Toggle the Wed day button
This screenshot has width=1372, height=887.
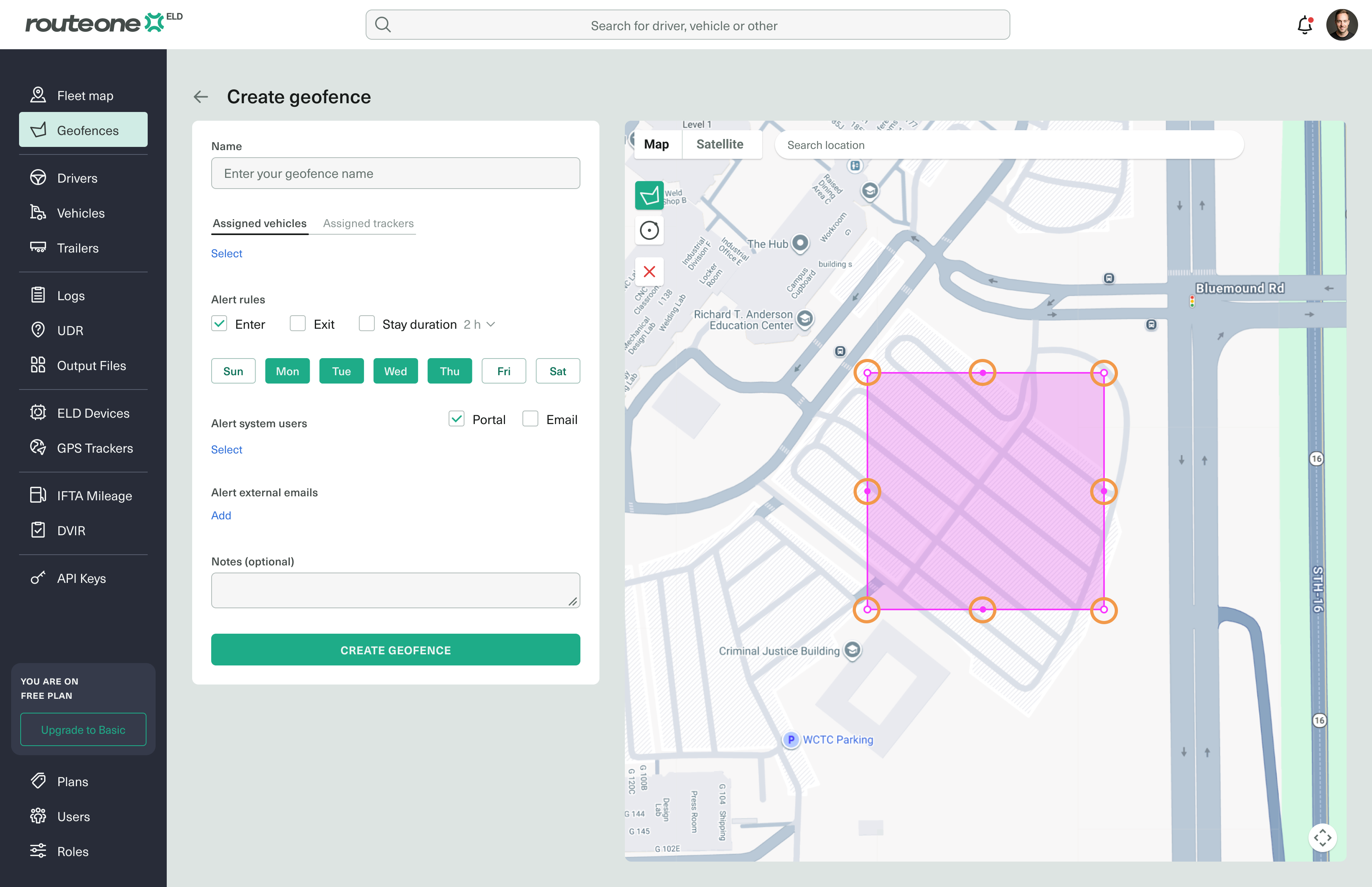395,371
